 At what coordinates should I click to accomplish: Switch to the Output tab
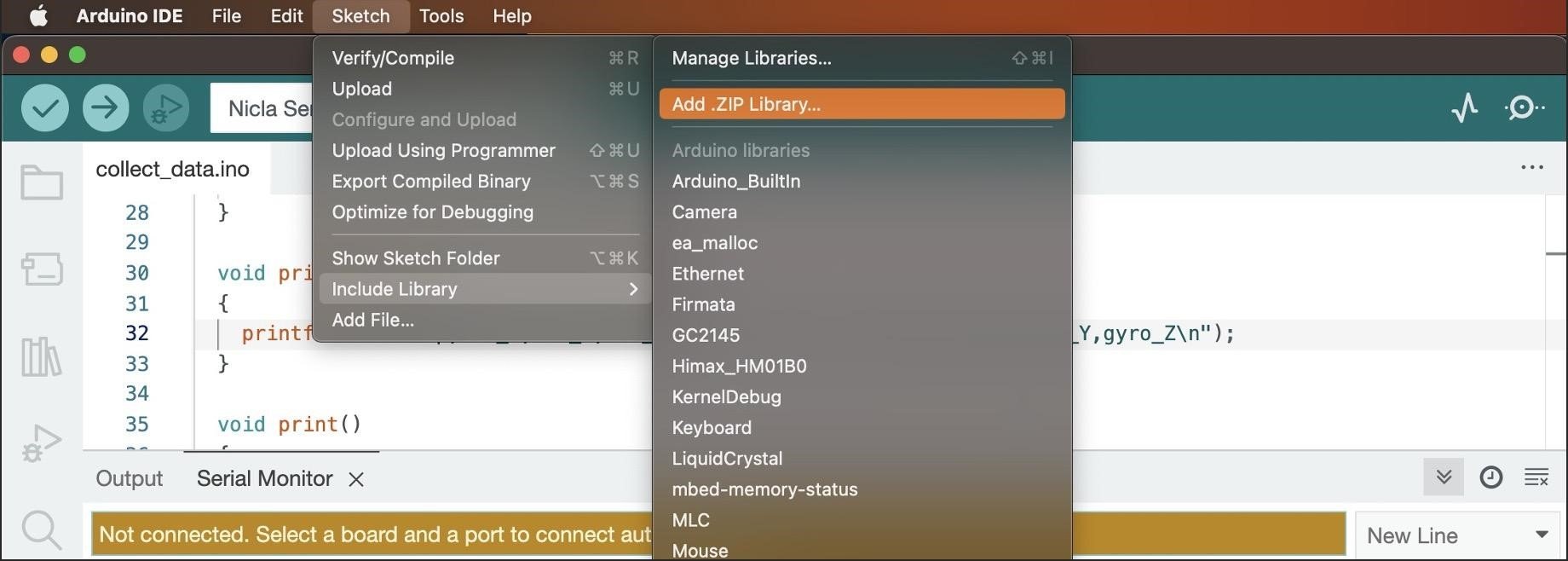[129, 478]
